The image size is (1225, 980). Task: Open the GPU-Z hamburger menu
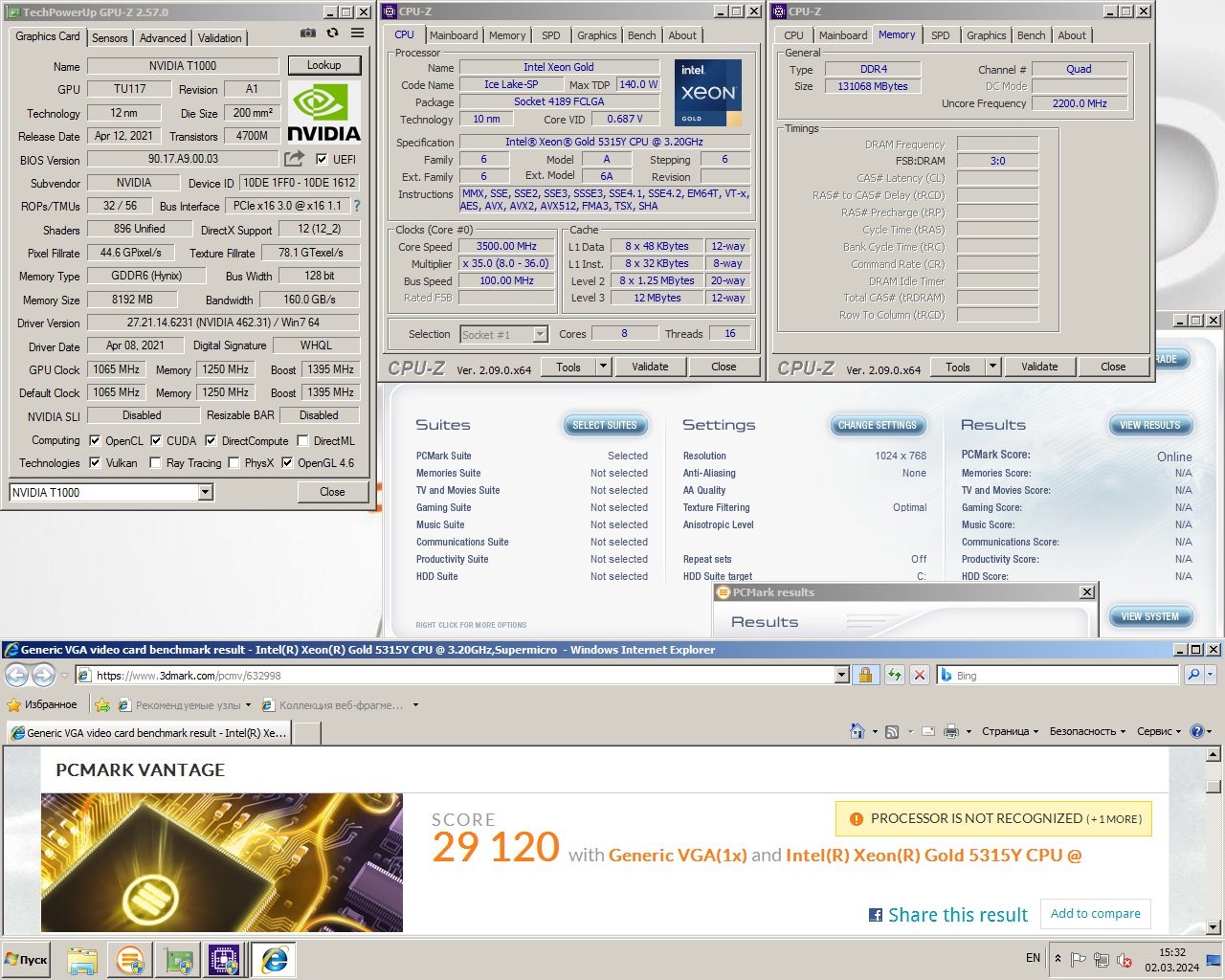357,33
